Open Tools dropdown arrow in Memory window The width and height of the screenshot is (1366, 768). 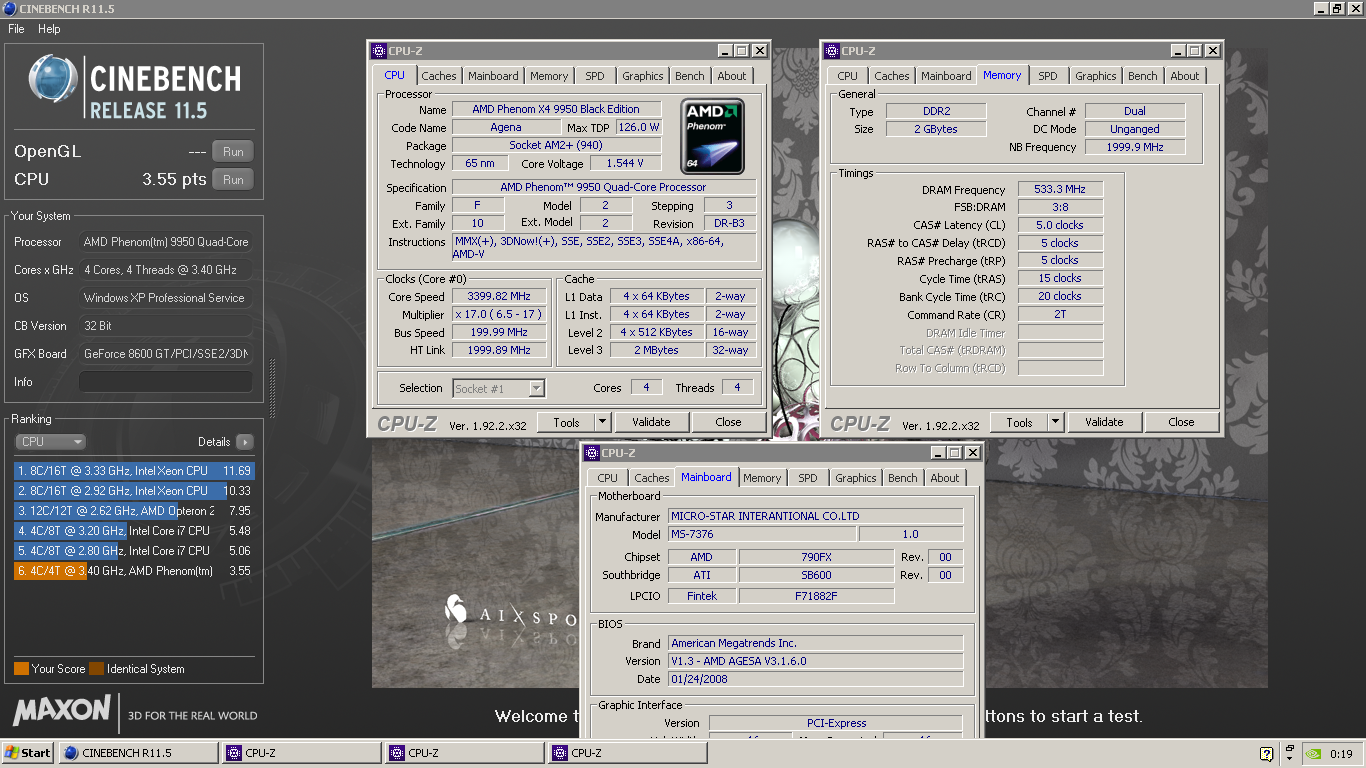1056,422
